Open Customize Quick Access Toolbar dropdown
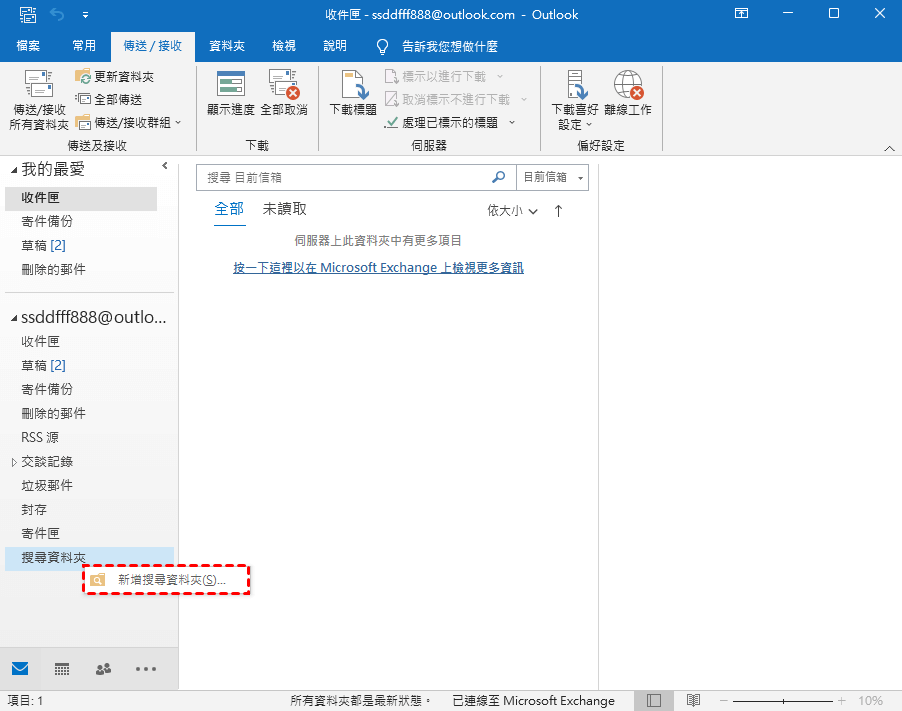 [85, 15]
